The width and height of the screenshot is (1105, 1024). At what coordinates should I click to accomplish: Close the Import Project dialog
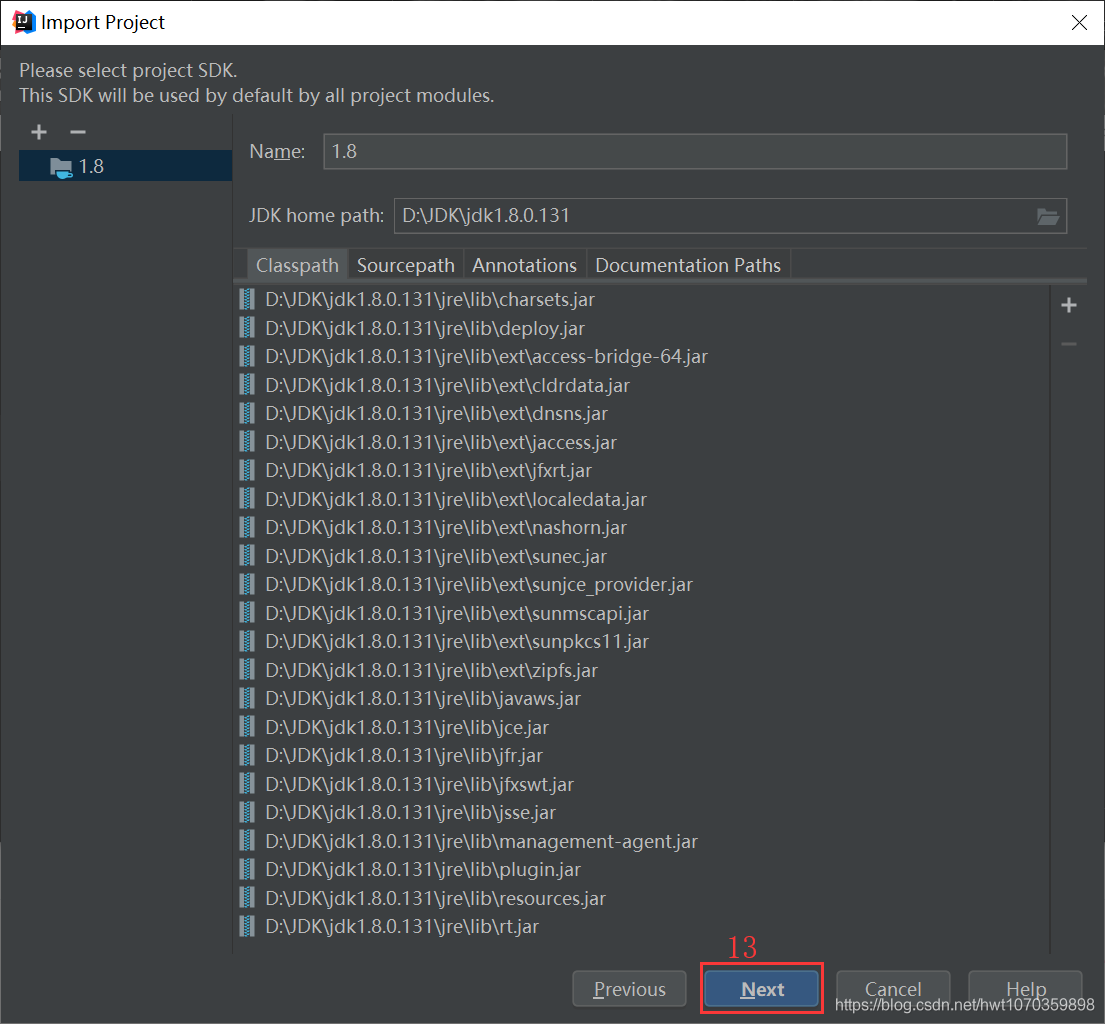pos(1079,23)
